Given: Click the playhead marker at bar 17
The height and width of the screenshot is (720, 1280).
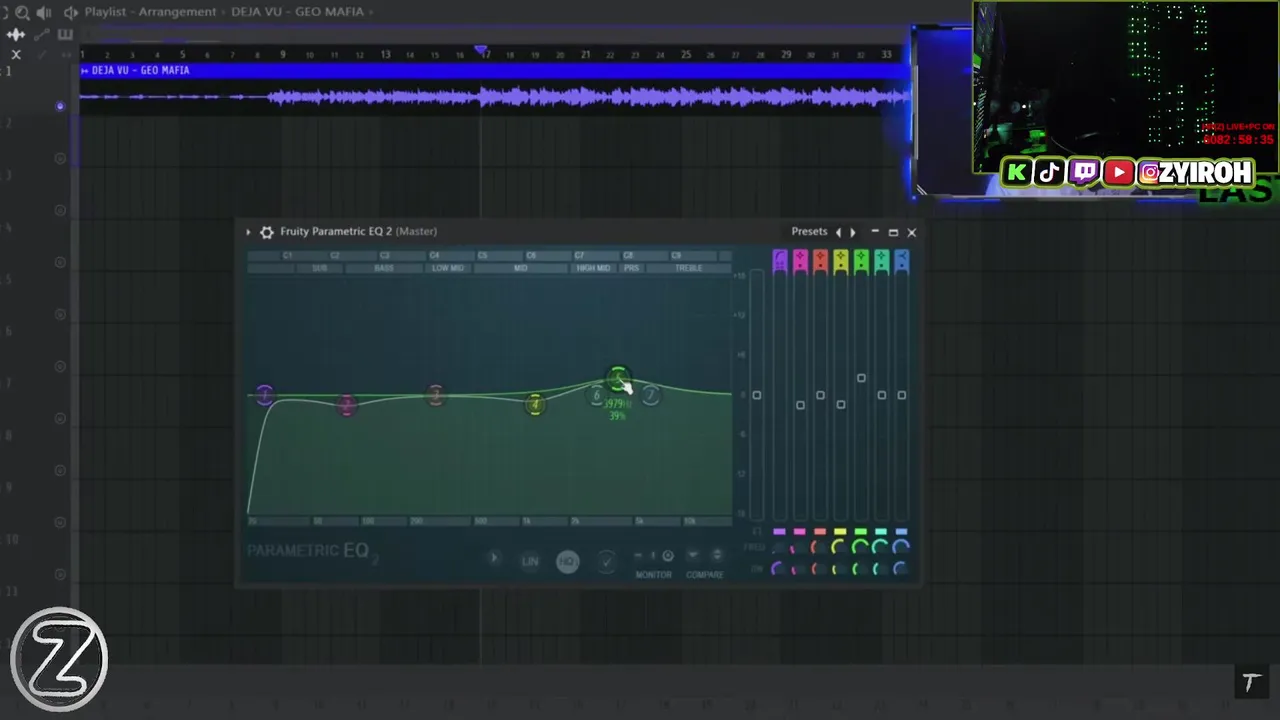Looking at the screenshot, I should coord(482,50).
